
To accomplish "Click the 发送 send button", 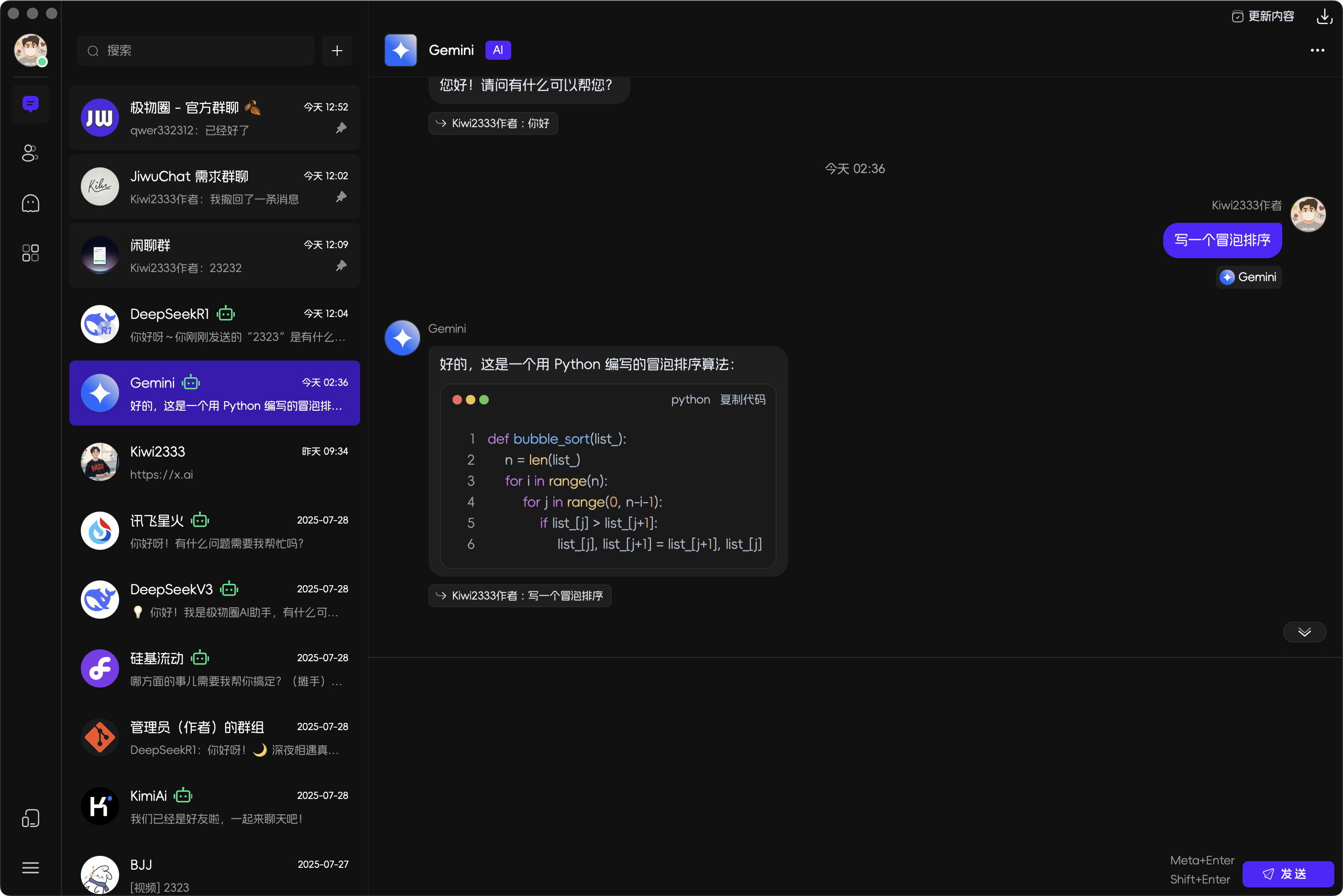I will [x=1288, y=874].
